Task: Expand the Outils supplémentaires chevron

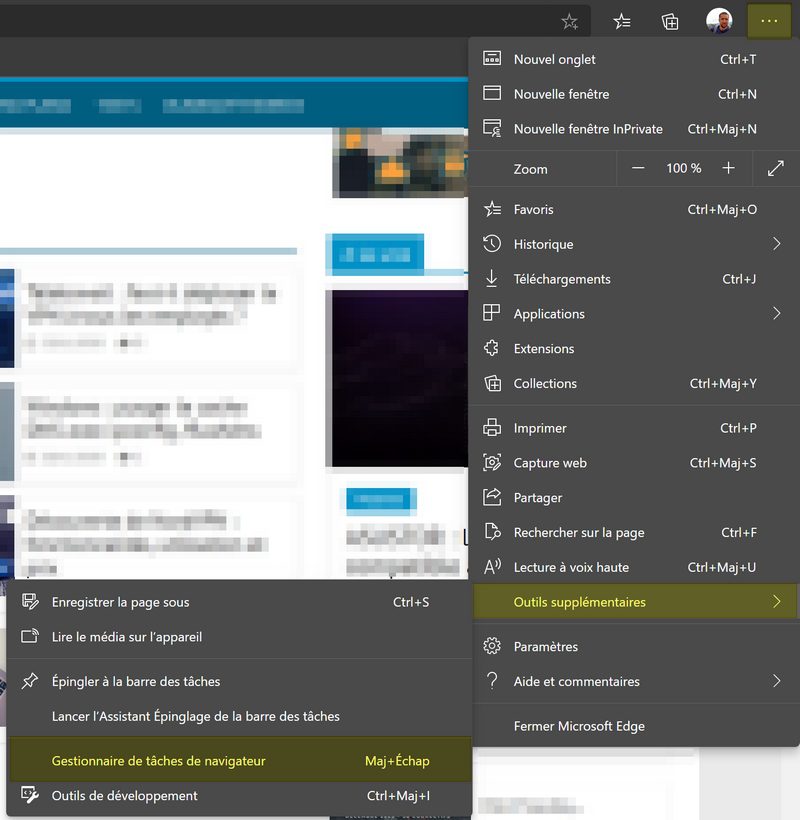Action: (x=776, y=601)
